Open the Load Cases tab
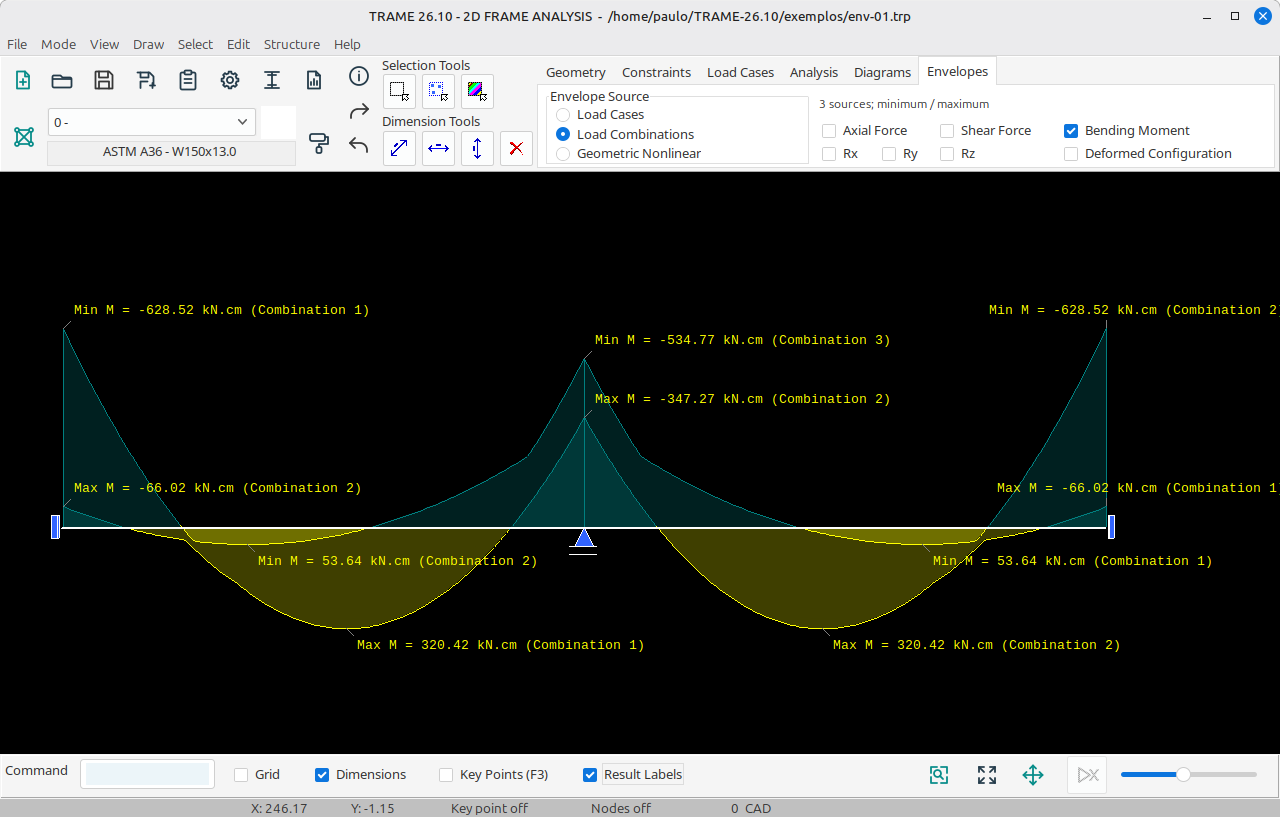Screen dimensions: 1280x817 click(741, 72)
